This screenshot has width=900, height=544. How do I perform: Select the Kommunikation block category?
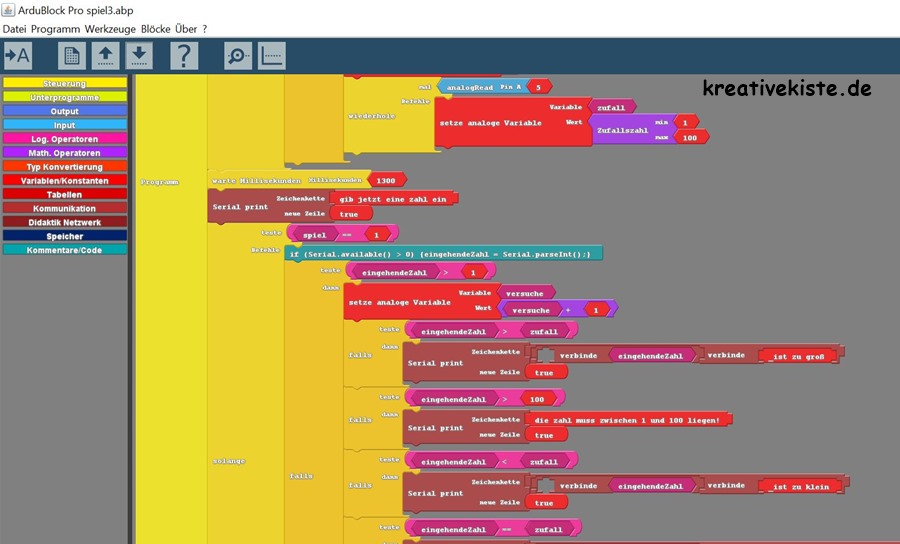[x=64, y=208]
